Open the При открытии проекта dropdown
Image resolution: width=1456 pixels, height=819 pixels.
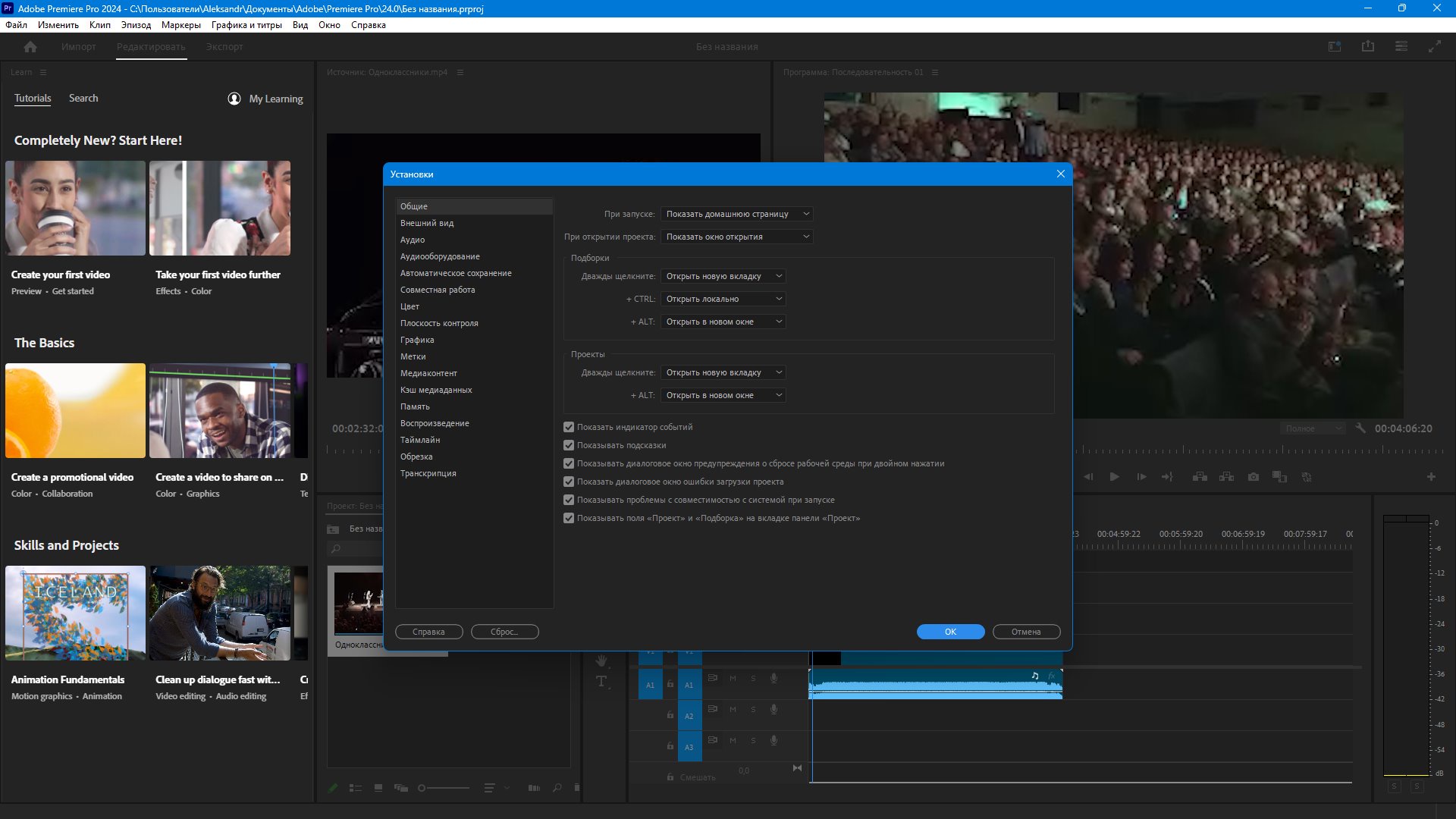[737, 237]
